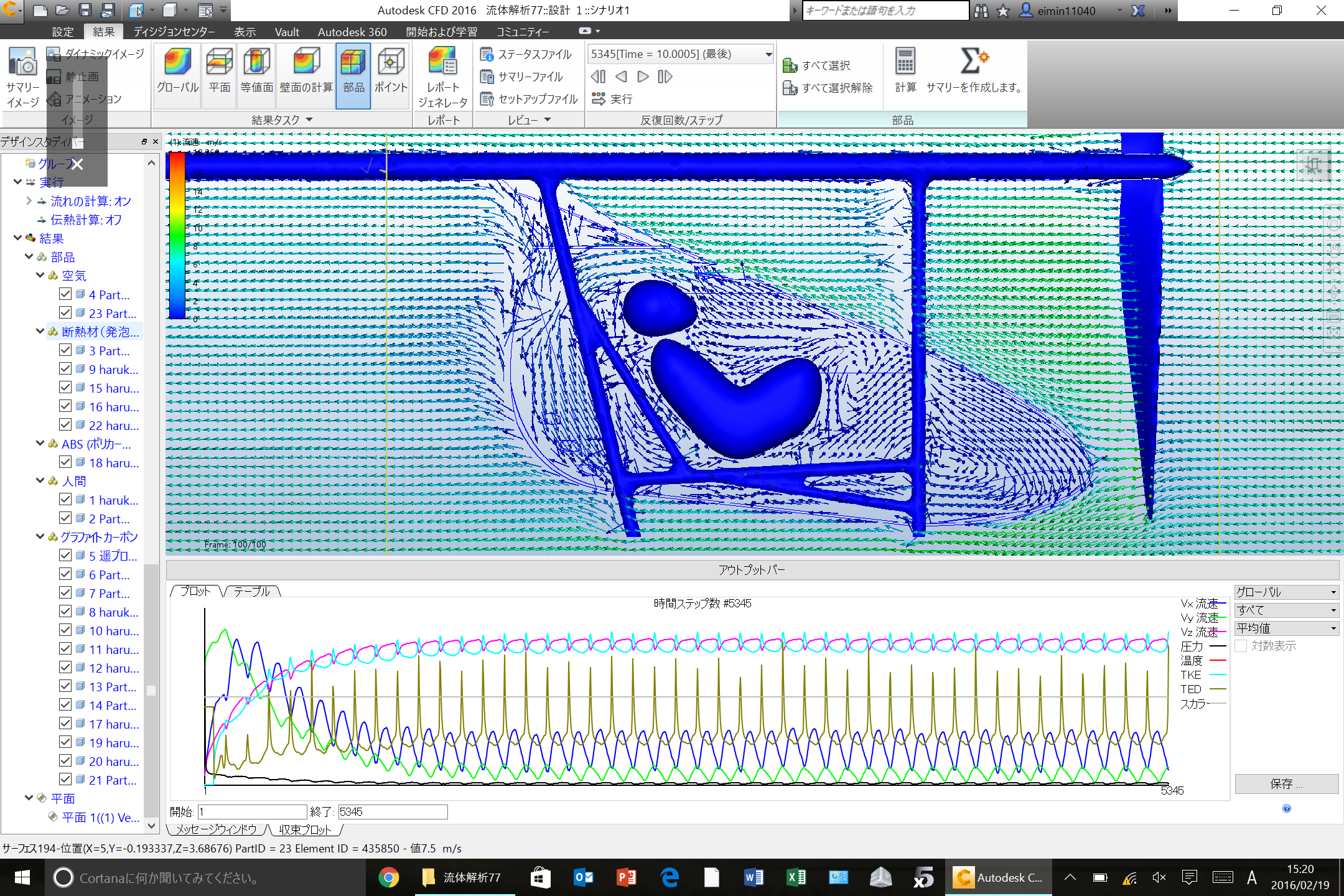Open ダイナミックイメージ dynamic image
Screen dimensions: 1344x896
click(95, 54)
